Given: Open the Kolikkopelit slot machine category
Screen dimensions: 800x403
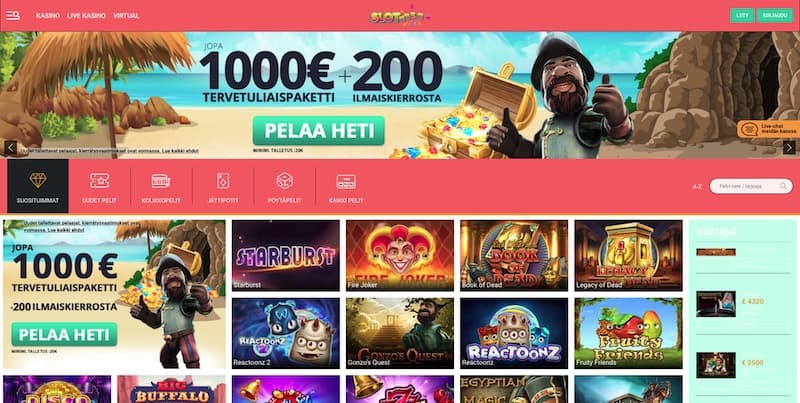Looking at the screenshot, I should [161, 186].
